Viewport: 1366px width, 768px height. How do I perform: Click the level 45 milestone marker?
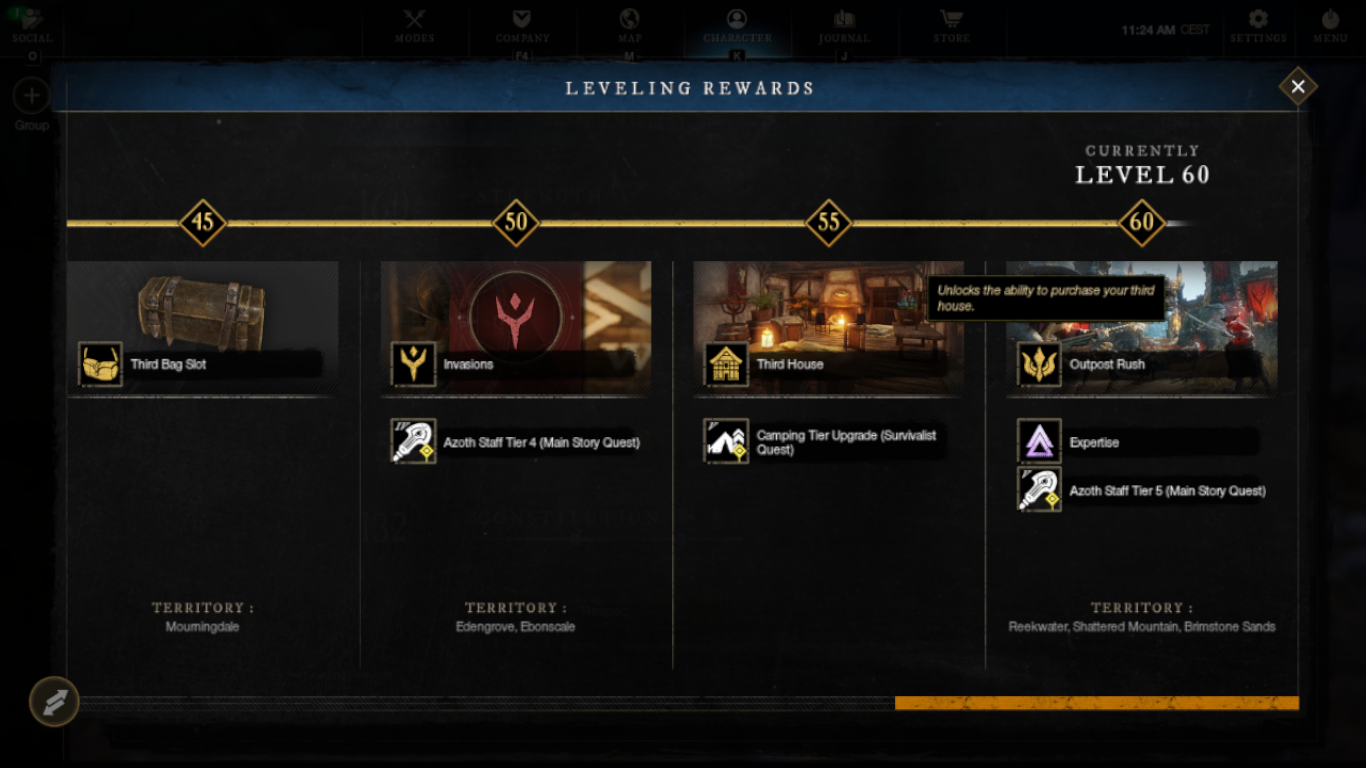click(203, 222)
